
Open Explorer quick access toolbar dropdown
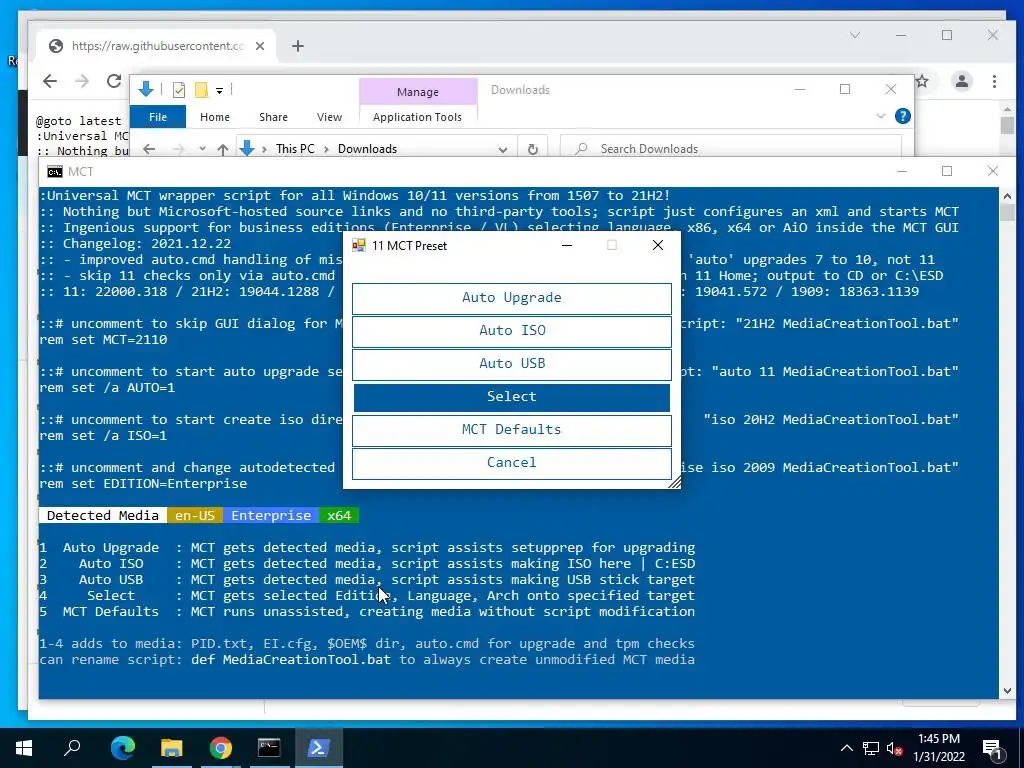219,91
